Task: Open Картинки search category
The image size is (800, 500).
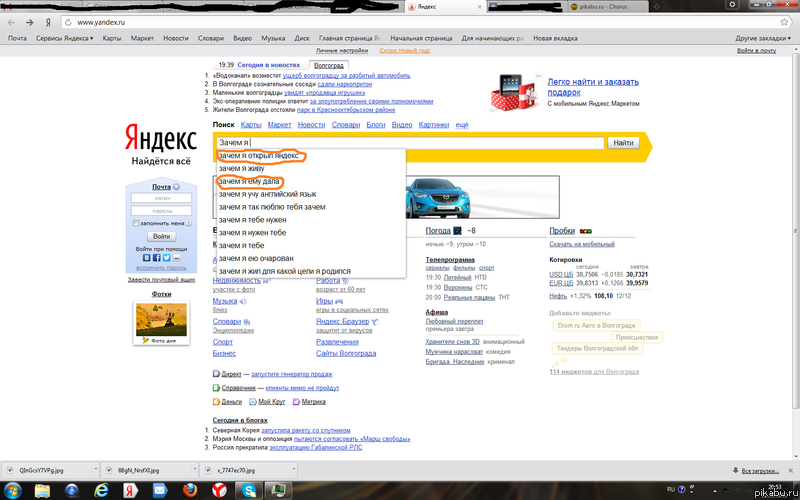Action: (434, 125)
